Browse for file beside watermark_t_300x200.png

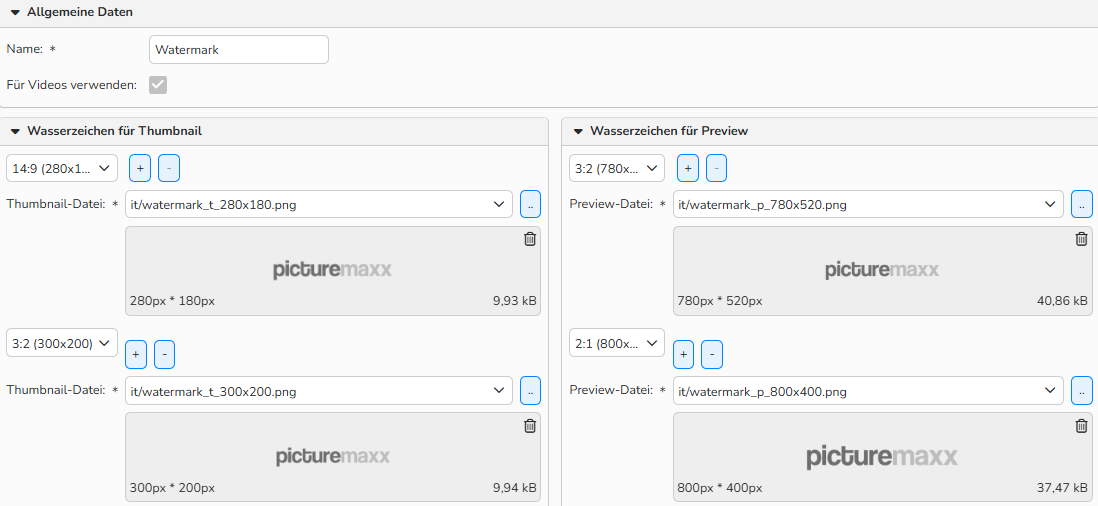(530, 391)
